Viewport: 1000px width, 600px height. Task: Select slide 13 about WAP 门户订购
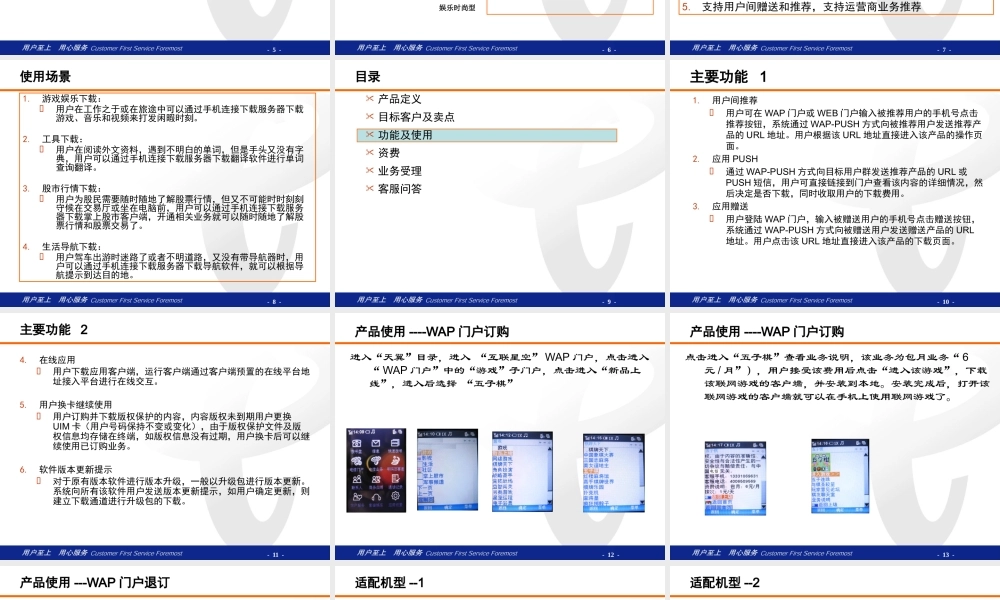click(x=835, y=436)
